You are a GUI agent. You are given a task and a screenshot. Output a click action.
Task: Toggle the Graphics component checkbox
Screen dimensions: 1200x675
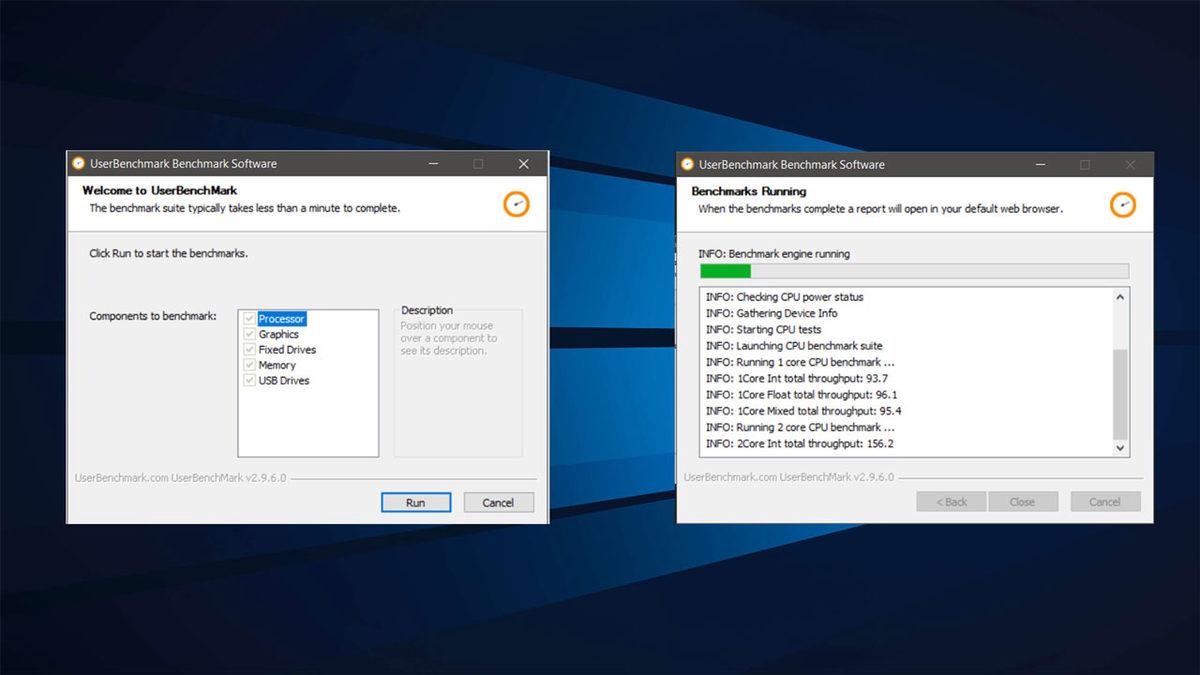click(x=249, y=334)
